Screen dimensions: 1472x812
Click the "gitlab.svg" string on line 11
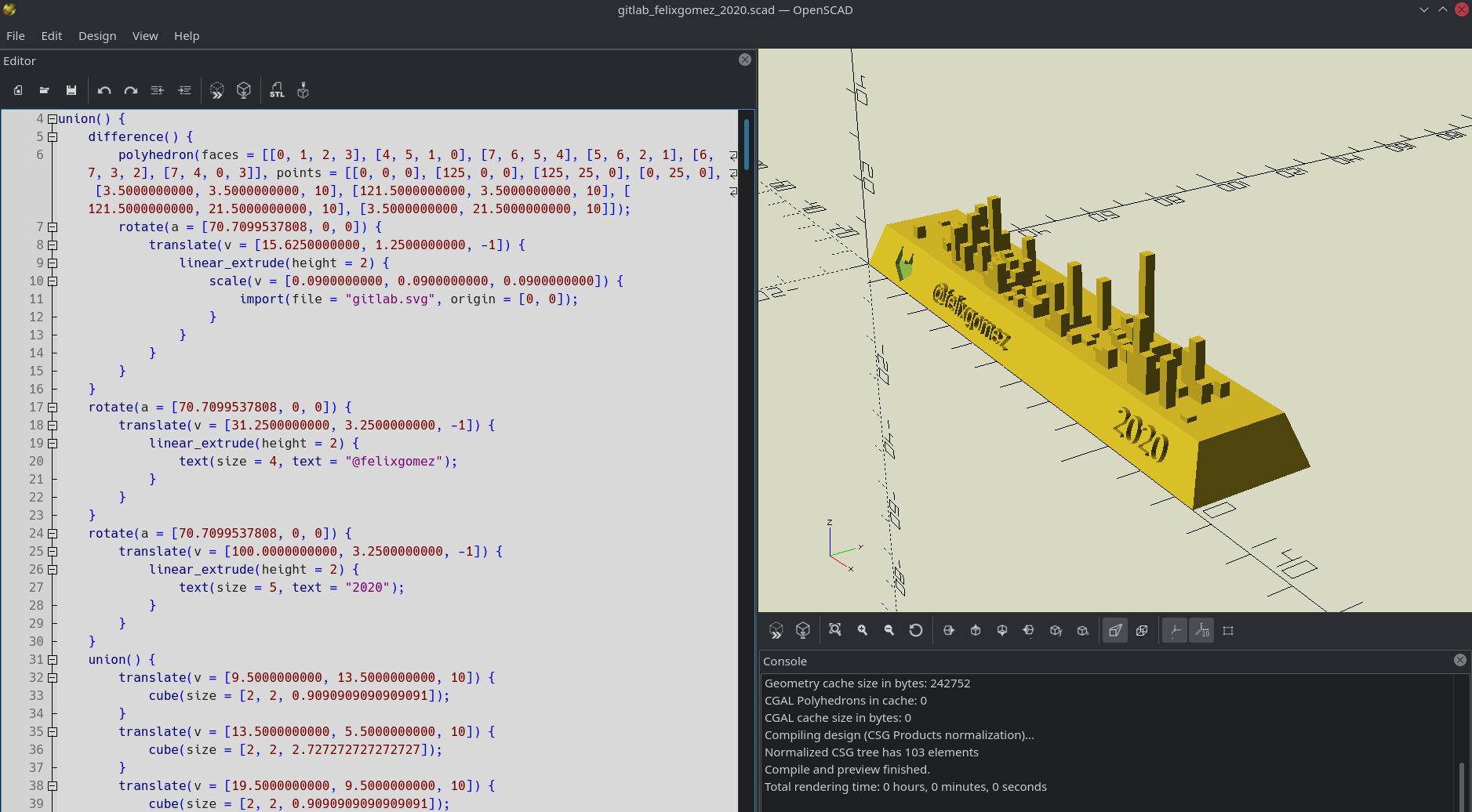click(390, 299)
